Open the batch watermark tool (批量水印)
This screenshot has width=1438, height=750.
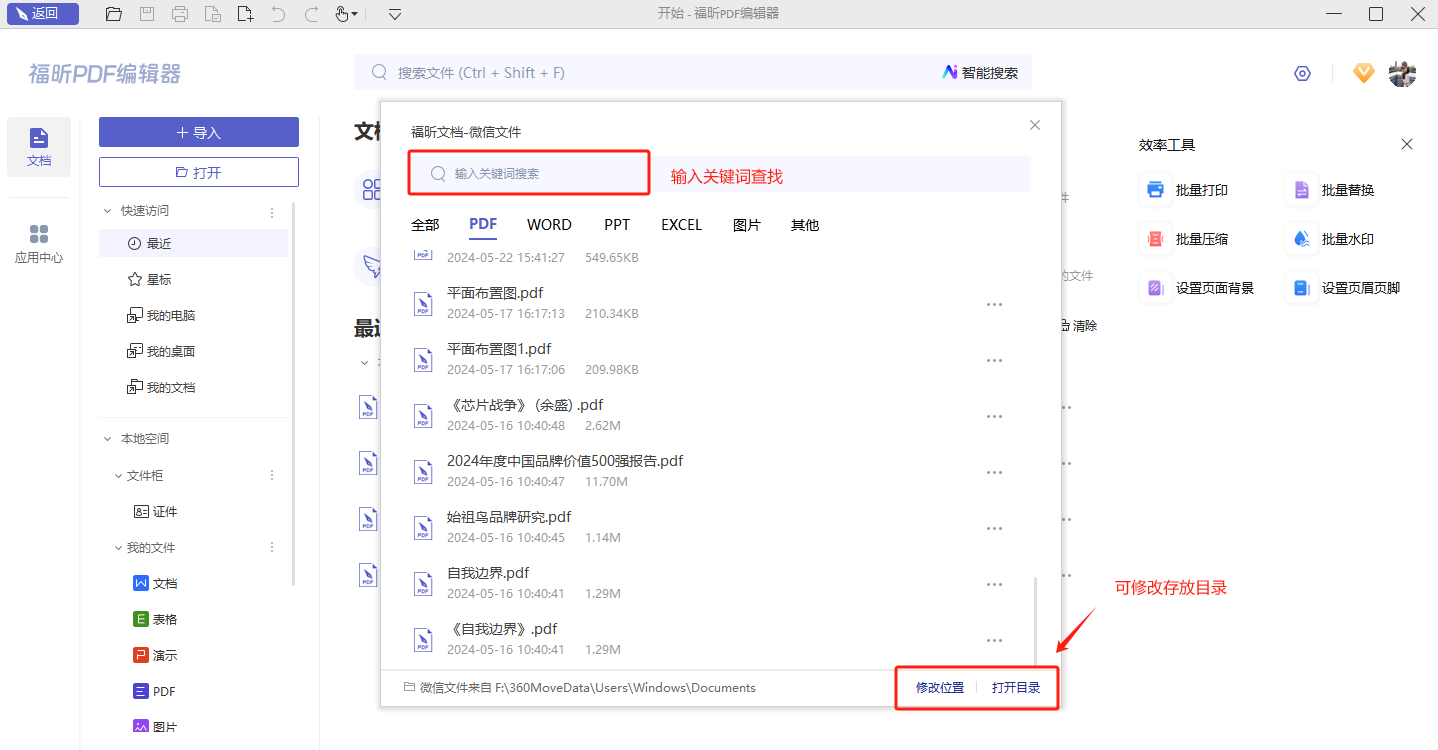[x=1302, y=239]
